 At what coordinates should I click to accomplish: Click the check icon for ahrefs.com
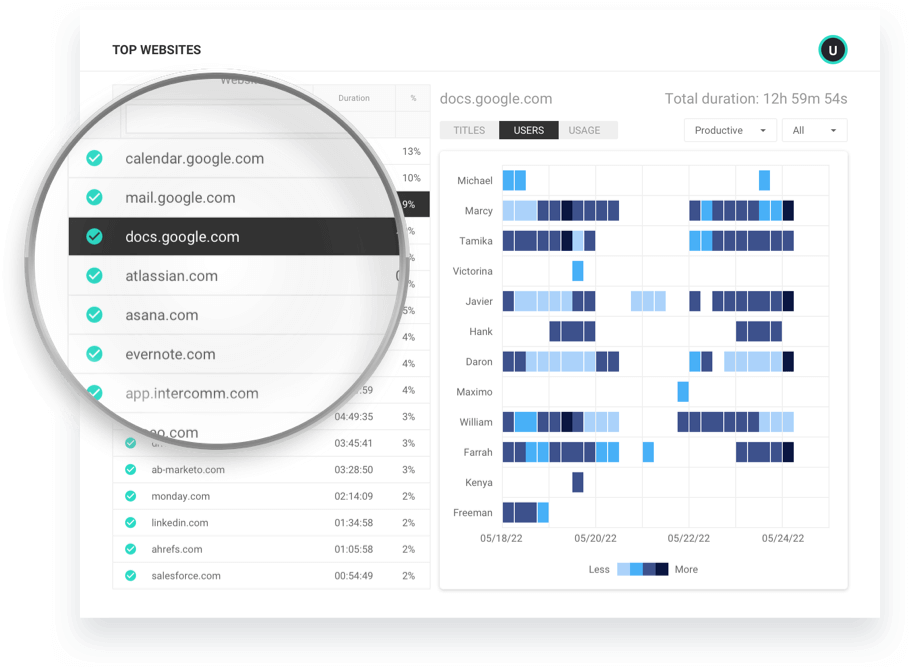[131, 549]
